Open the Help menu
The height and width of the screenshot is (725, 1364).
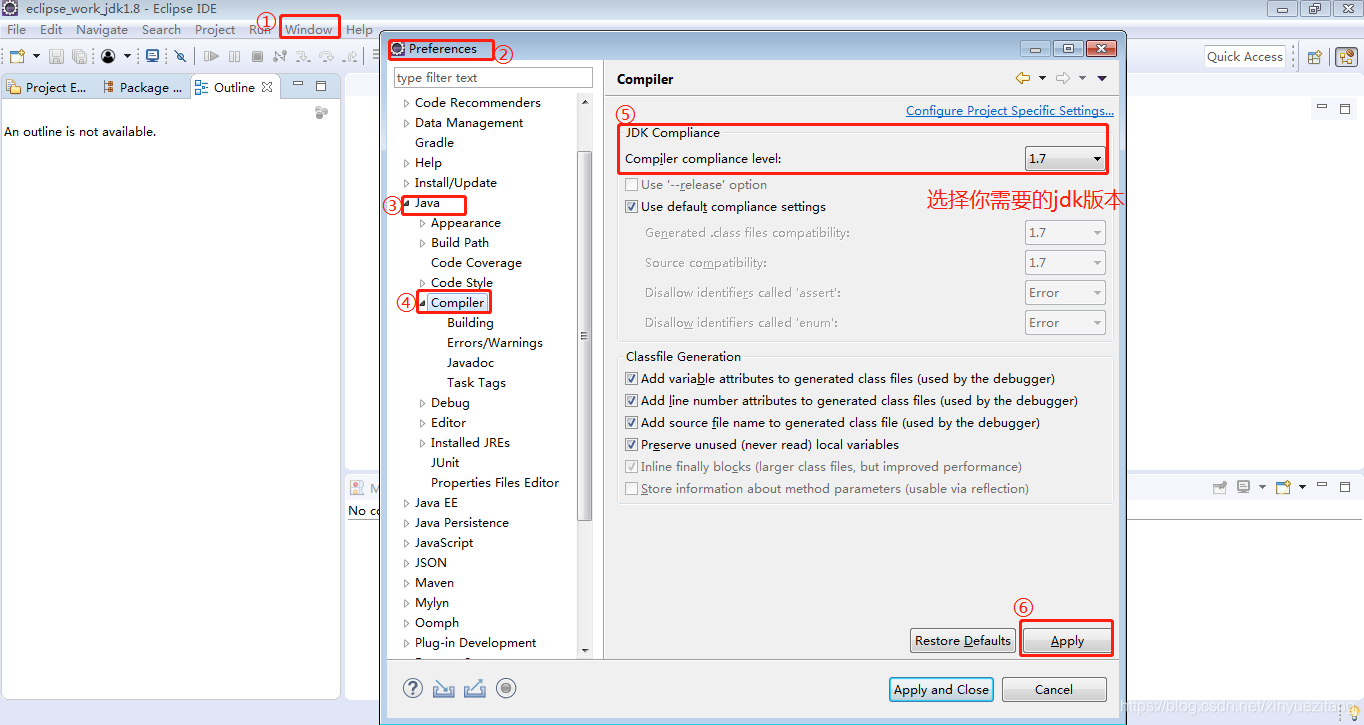click(359, 30)
